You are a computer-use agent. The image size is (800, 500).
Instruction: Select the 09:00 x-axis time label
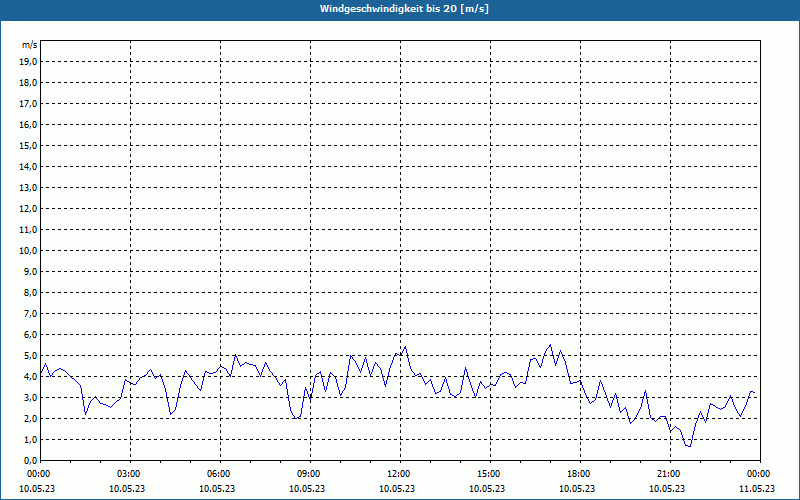click(309, 474)
